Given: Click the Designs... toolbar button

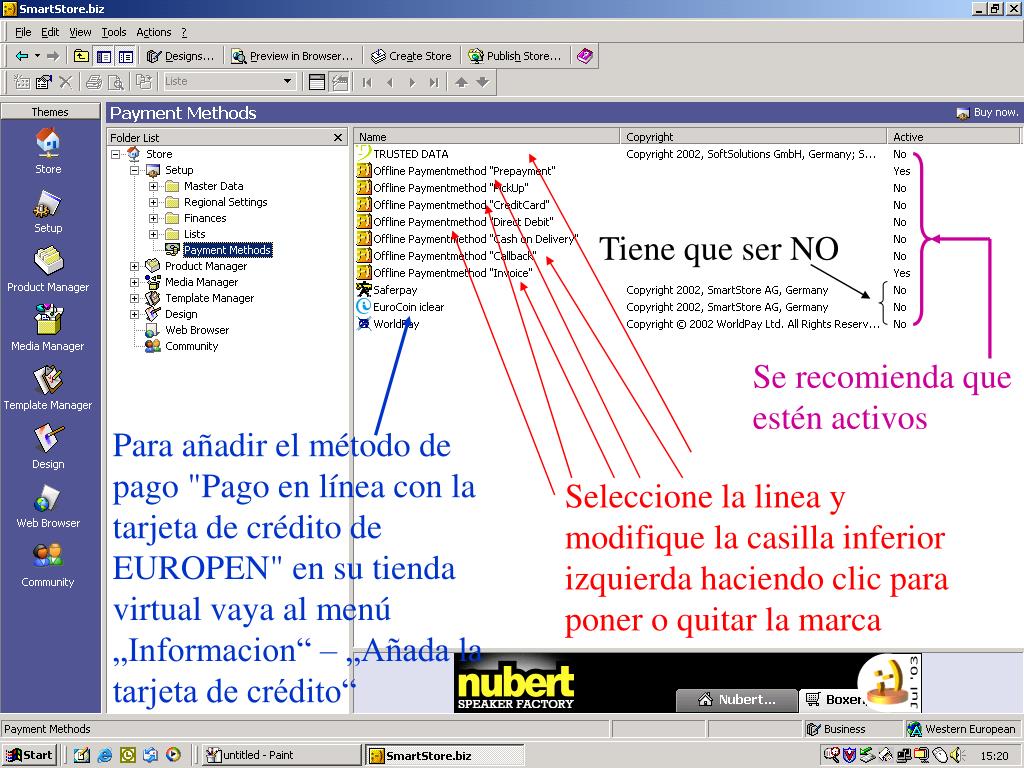Looking at the screenshot, I should click(180, 56).
